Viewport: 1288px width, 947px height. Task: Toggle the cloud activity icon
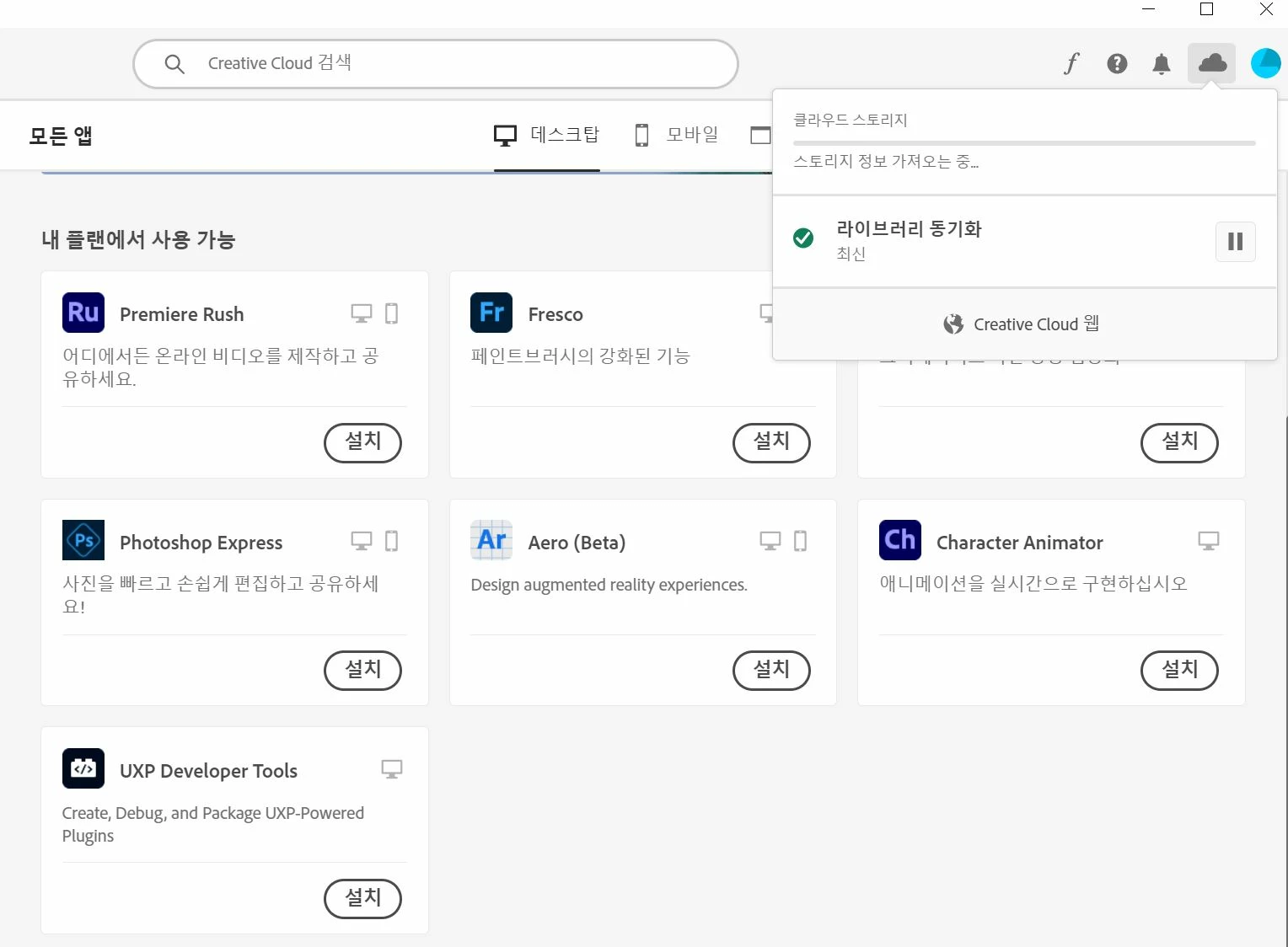(1212, 63)
